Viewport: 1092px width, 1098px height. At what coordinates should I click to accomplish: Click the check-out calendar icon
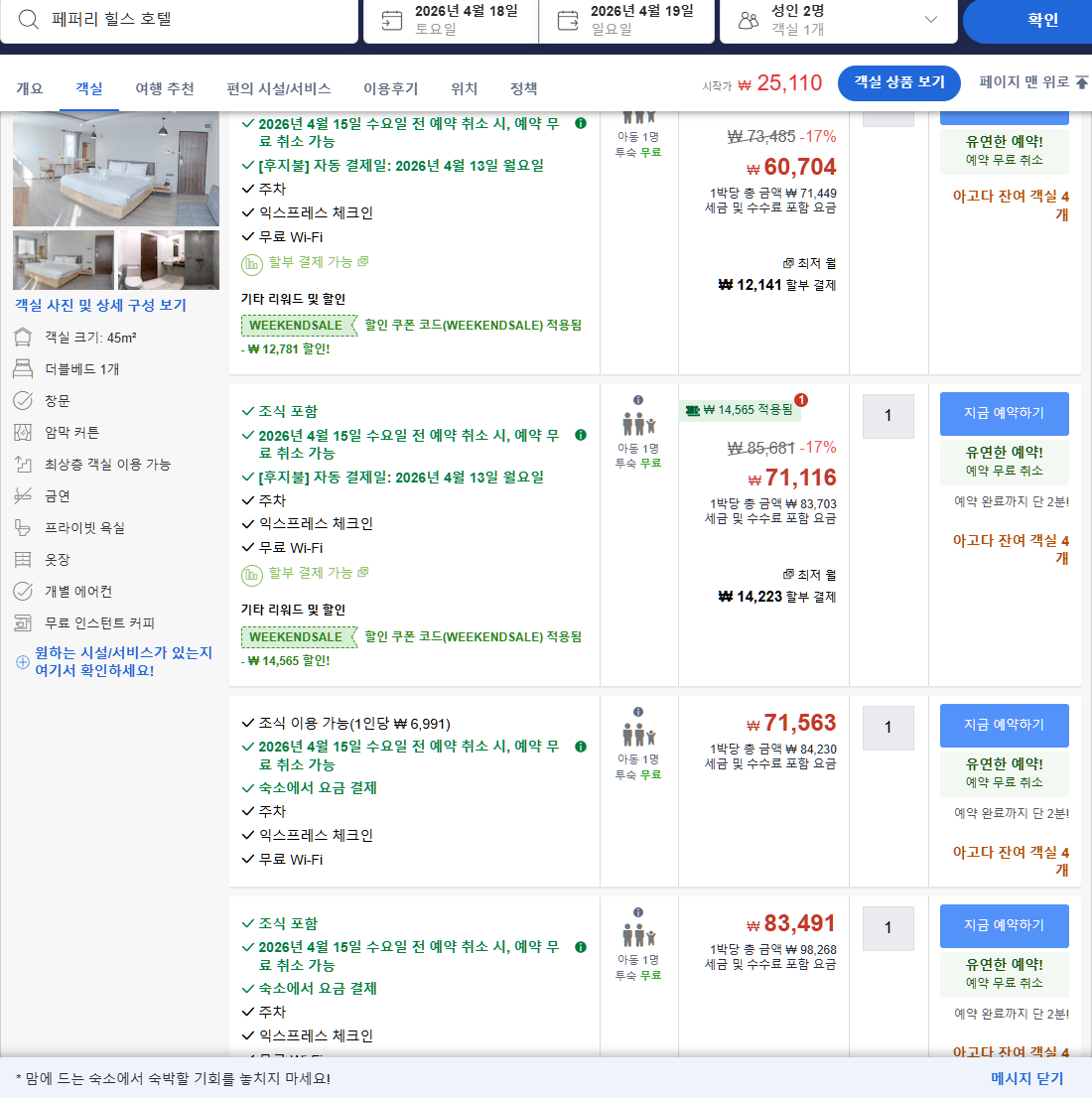568,20
